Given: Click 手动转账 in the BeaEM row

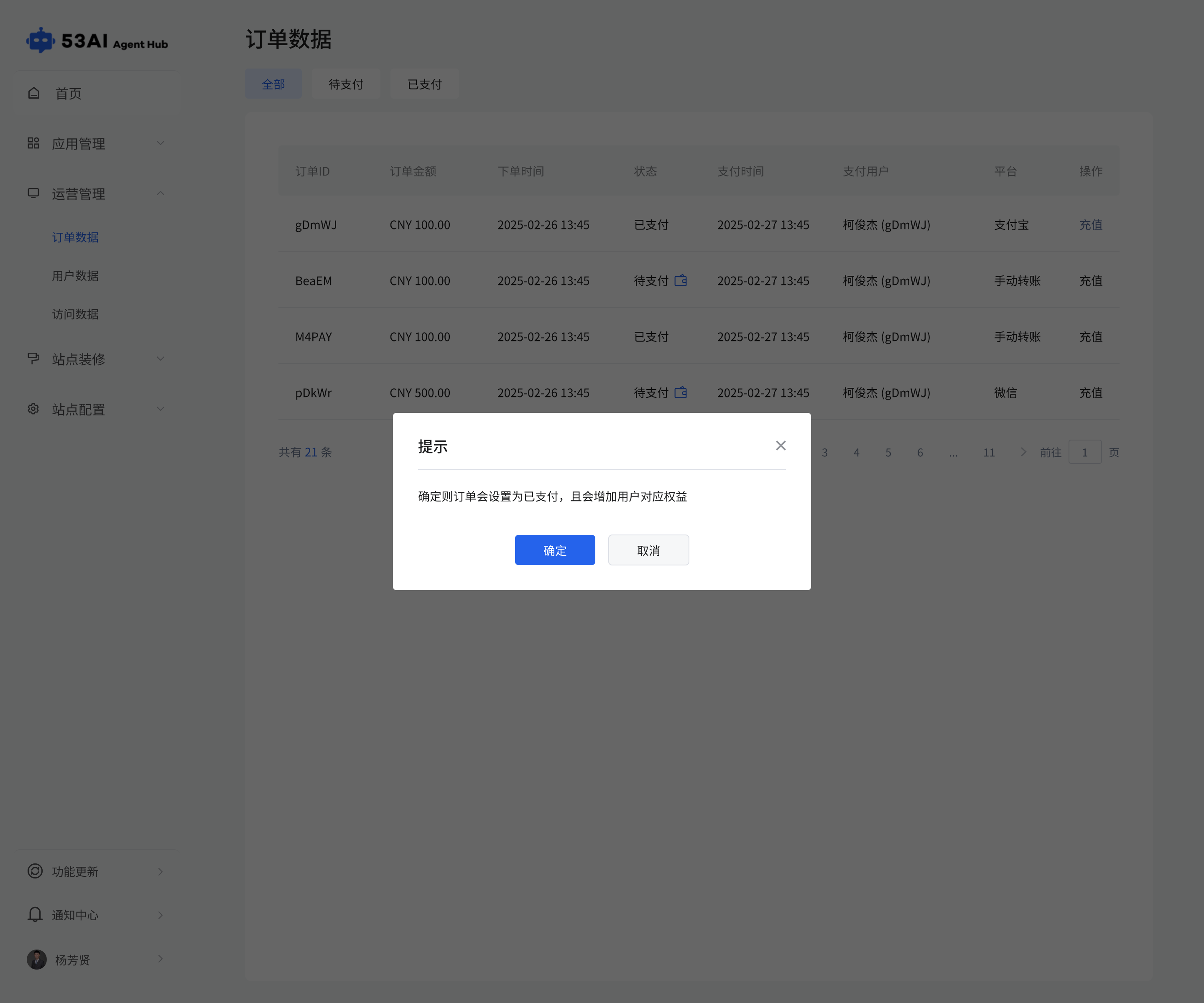Looking at the screenshot, I should click(1017, 281).
